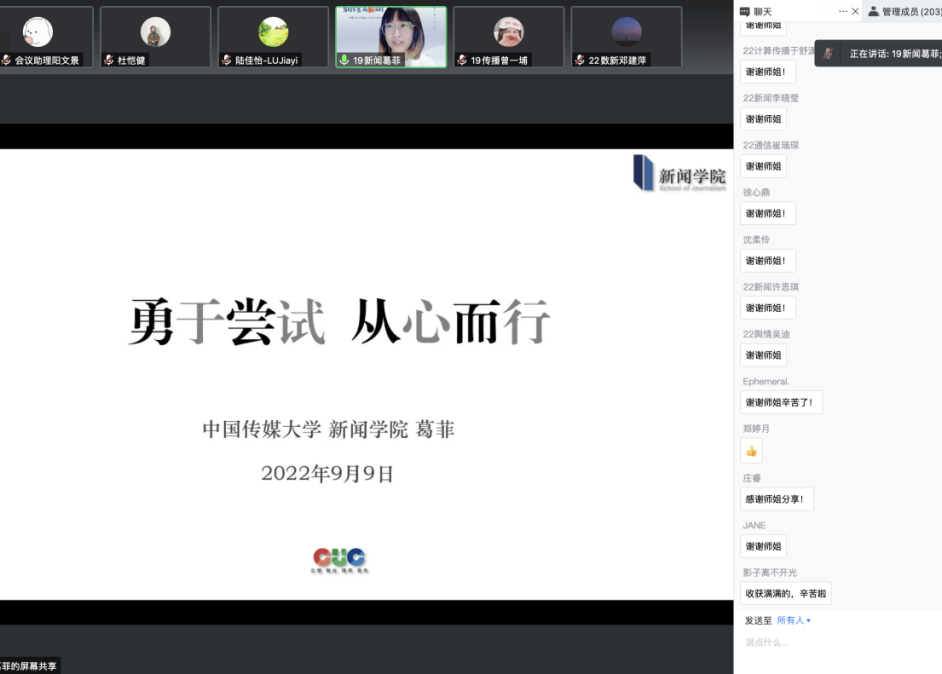Click the screen share label at bottom left

coord(30,665)
